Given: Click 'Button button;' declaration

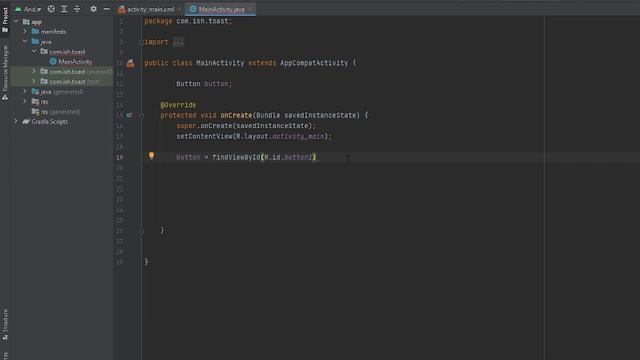Looking at the screenshot, I should 204,84.
